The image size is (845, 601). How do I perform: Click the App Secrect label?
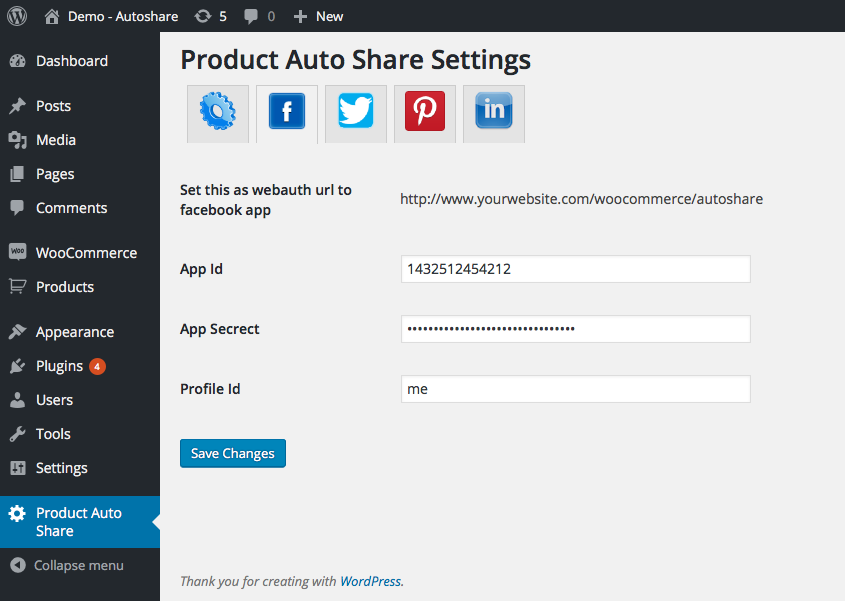pyautogui.click(x=219, y=329)
